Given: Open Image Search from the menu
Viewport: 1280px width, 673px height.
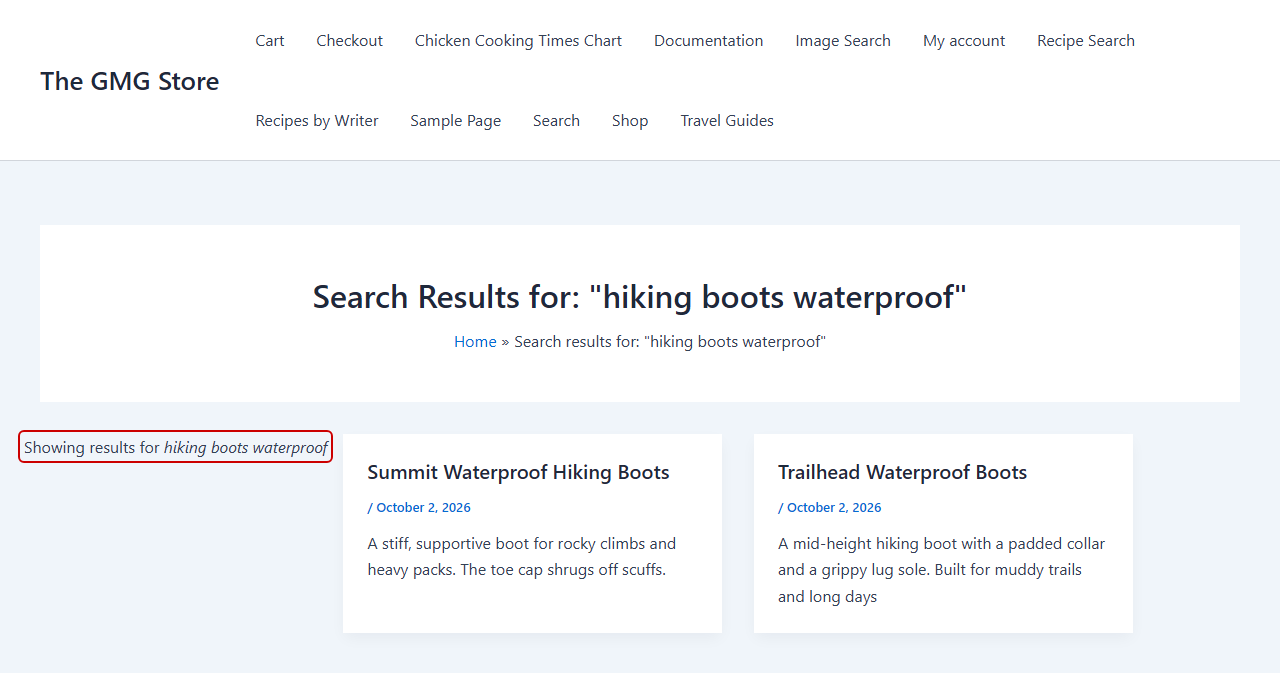Looking at the screenshot, I should (x=843, y=41).
